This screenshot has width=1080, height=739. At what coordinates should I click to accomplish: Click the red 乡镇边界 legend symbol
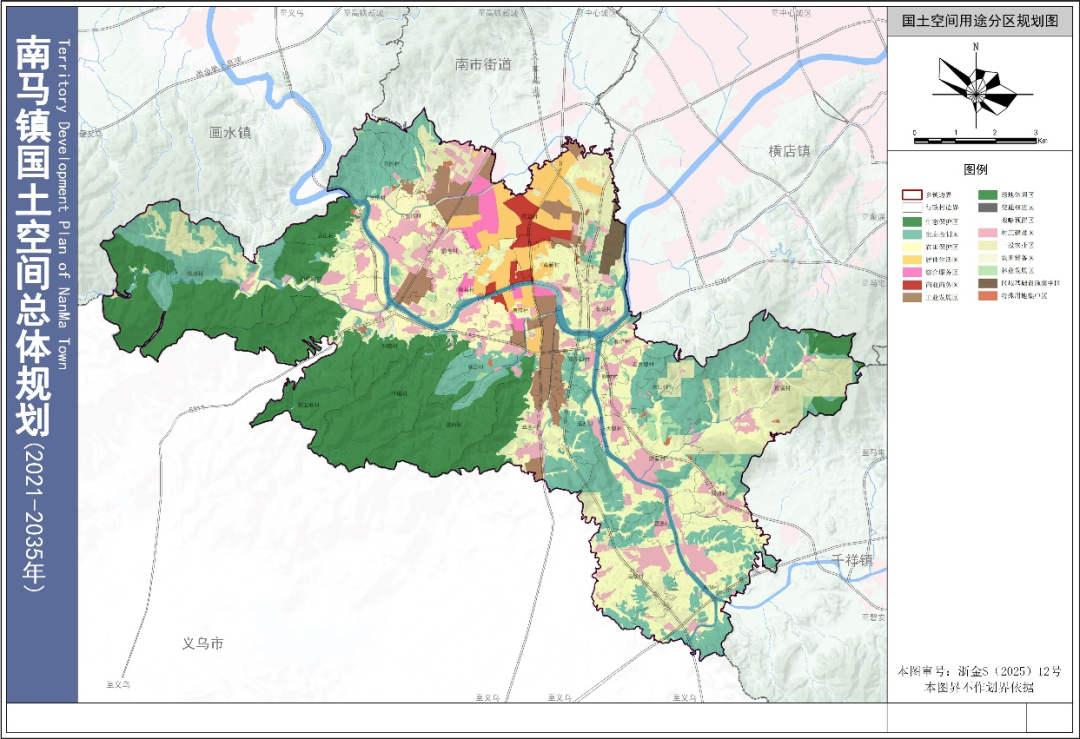coord(910,195)
